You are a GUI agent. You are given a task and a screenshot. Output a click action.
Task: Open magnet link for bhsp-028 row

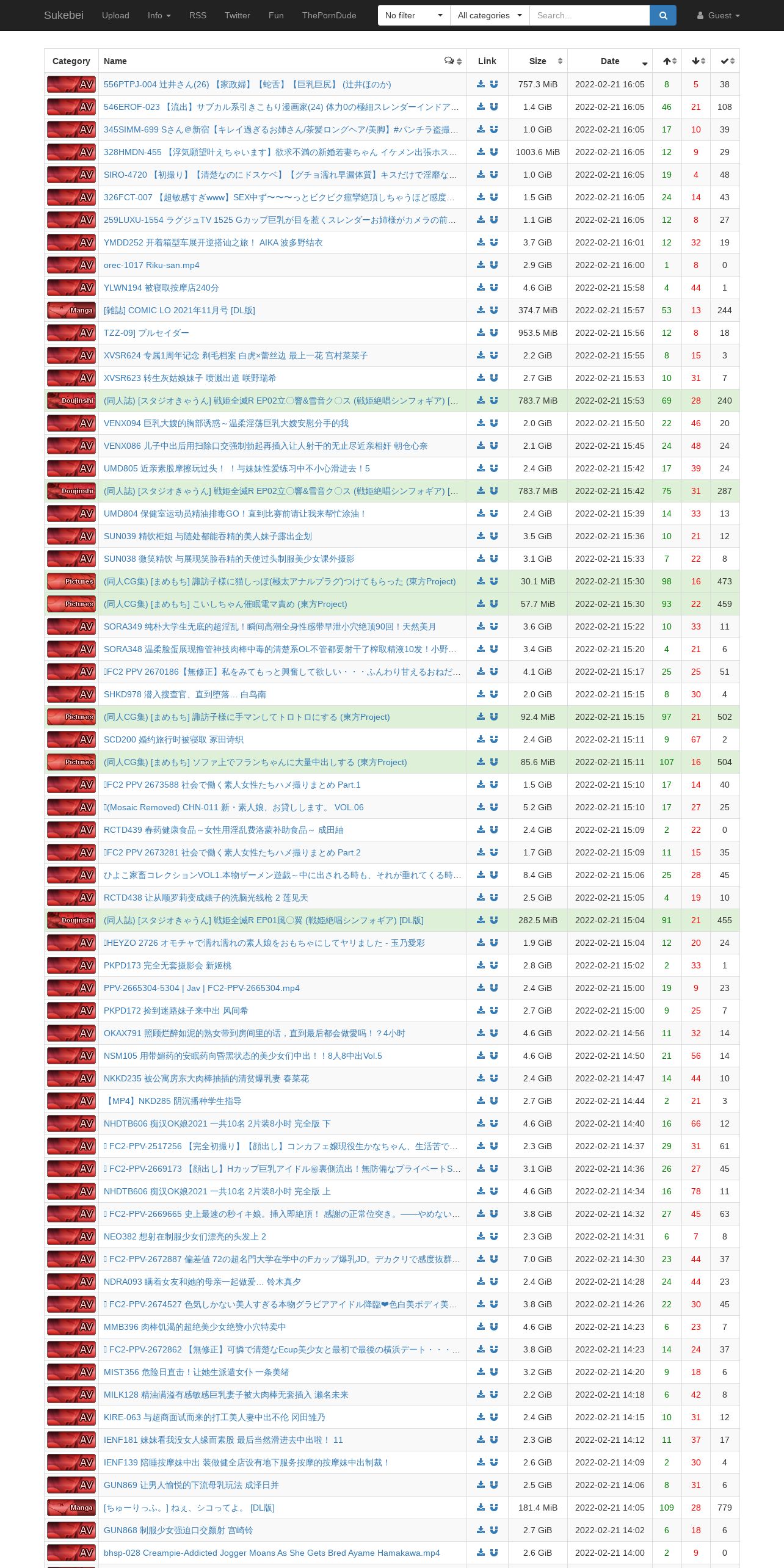coord(494,1553)
